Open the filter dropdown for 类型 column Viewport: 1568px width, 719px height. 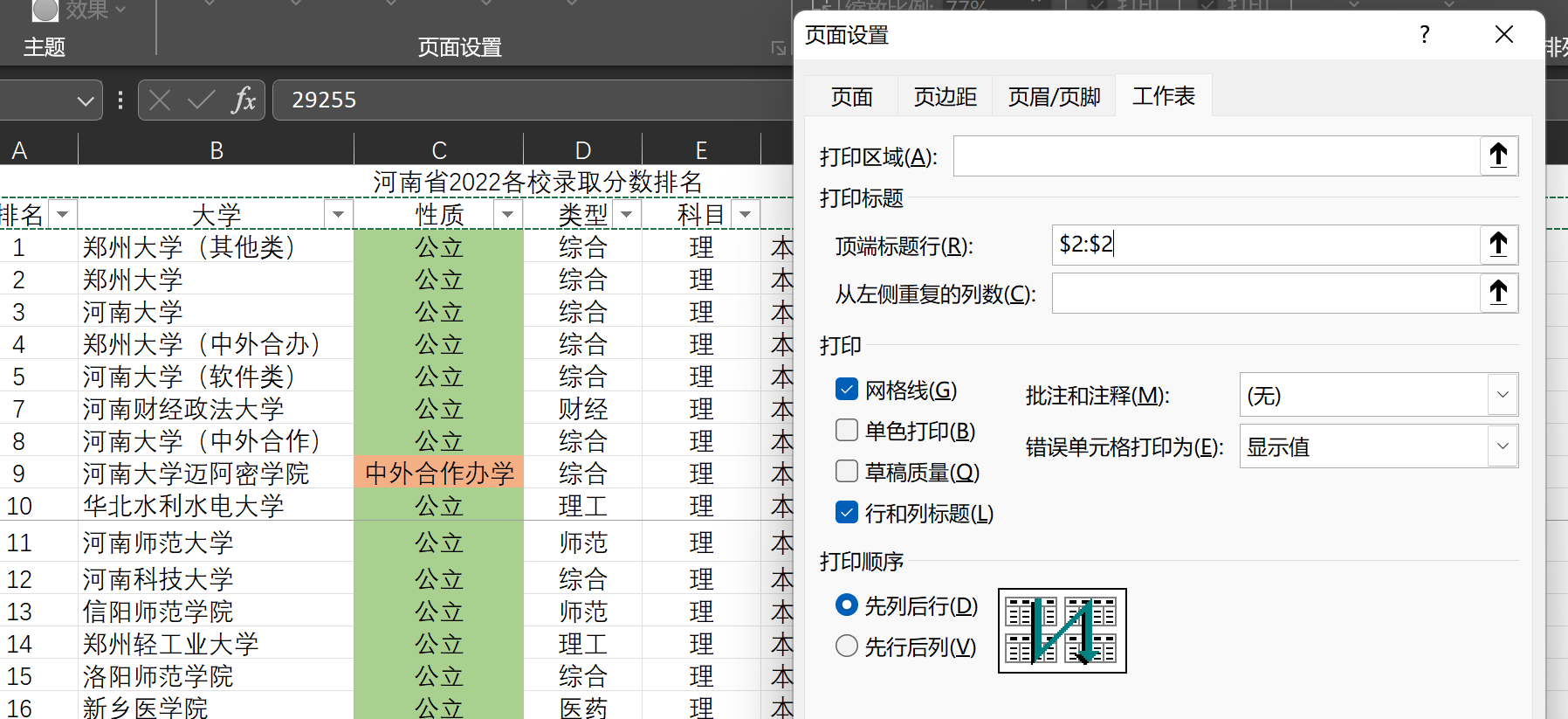[626, 214]
